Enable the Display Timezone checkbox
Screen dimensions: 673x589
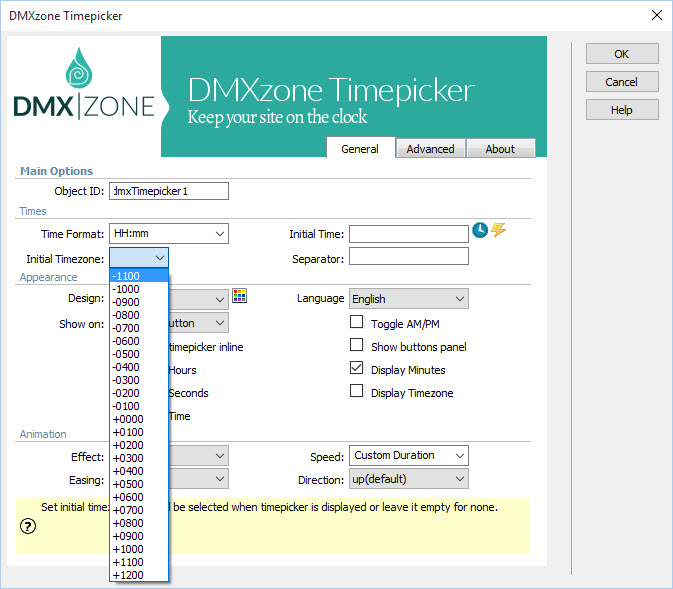356,391
